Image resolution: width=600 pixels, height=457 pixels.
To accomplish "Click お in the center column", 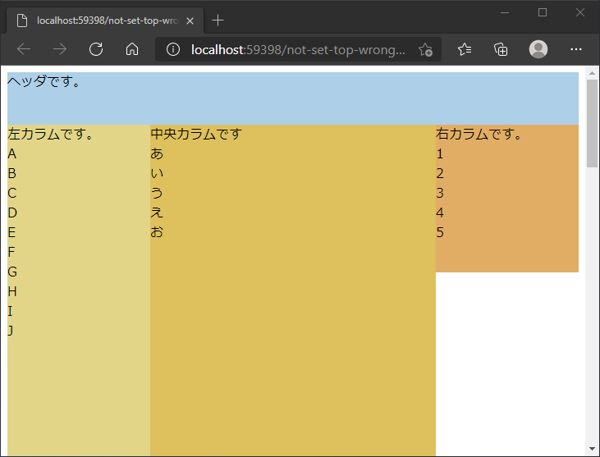I will [157, 232].
